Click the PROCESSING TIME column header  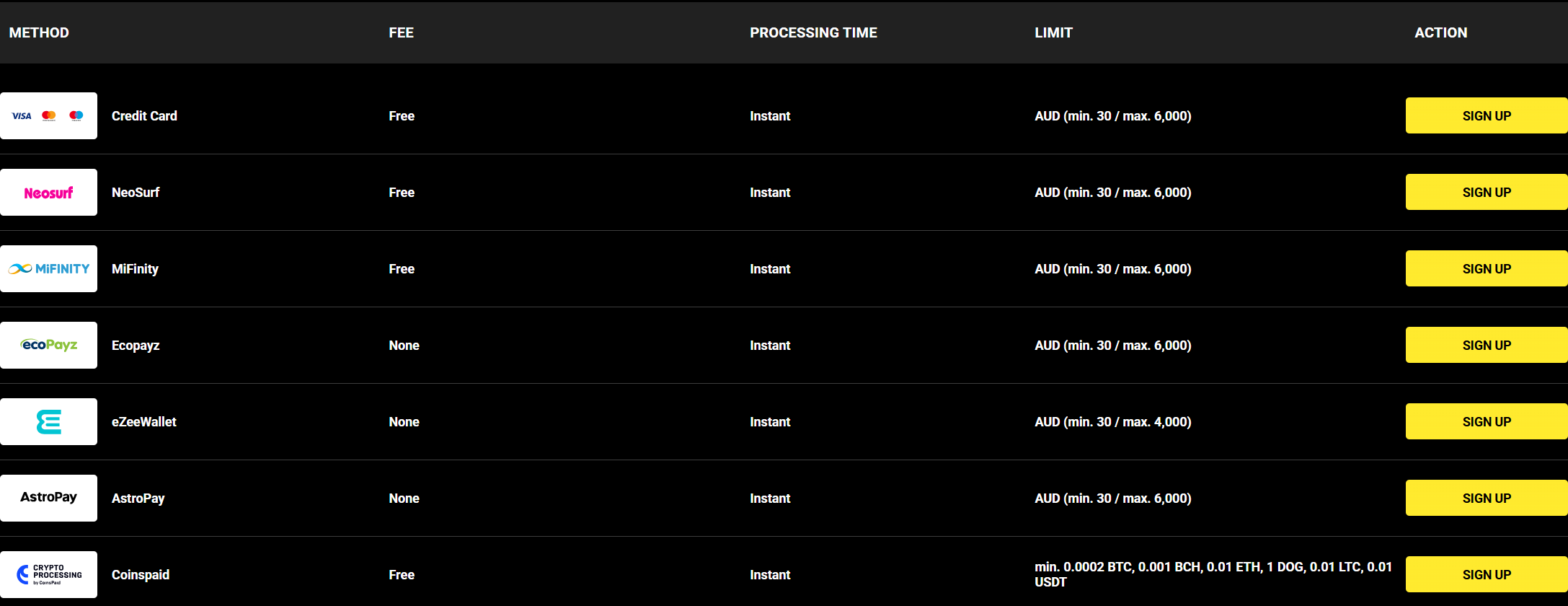click(x=813, y=32)
